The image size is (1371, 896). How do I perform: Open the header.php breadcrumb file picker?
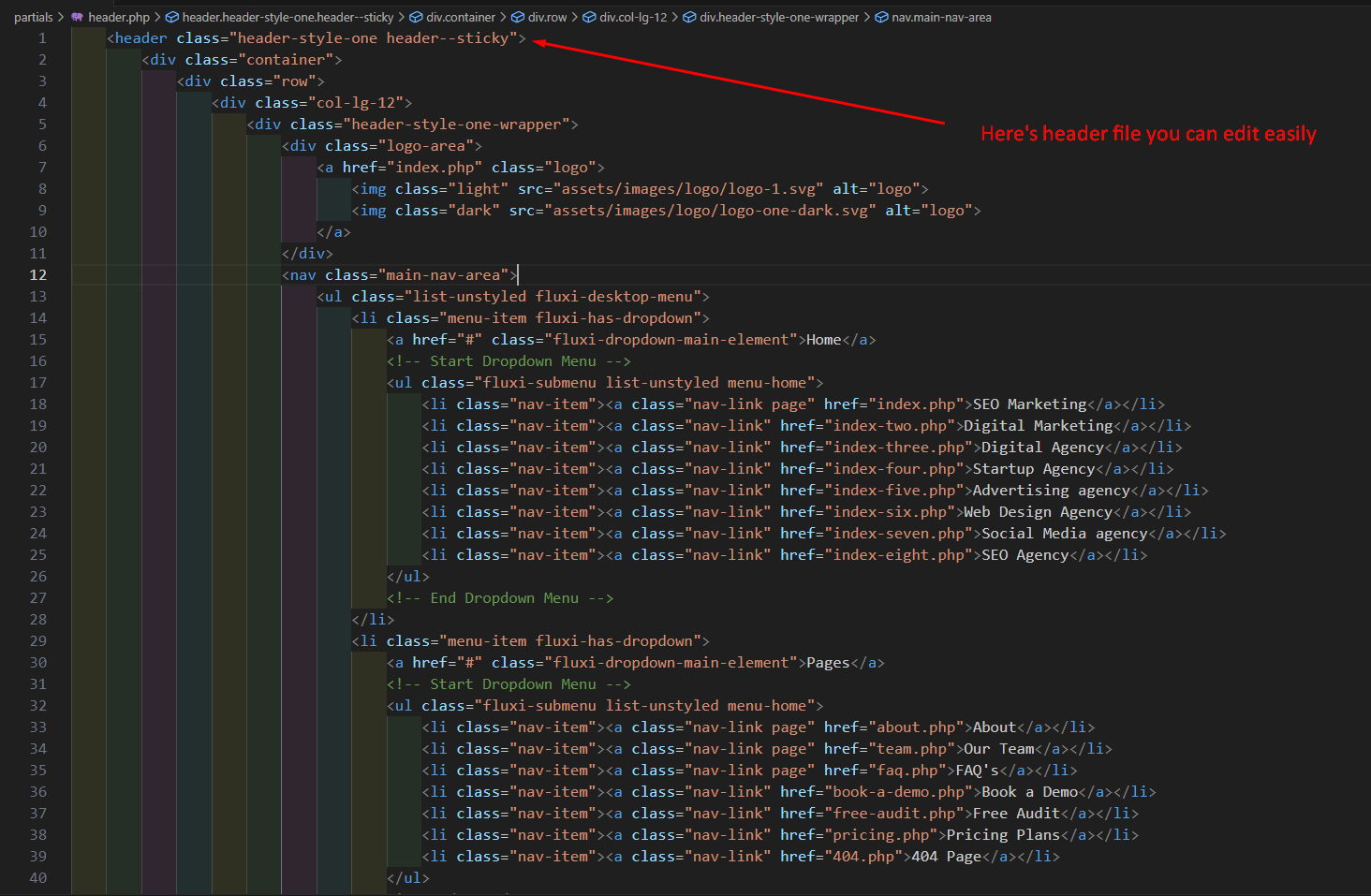[x=119, y=17]
